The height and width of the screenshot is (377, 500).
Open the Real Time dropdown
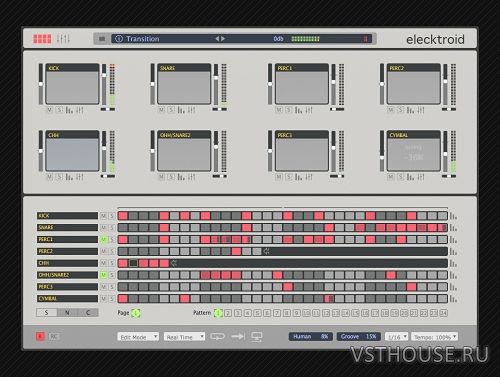click(x=184, y=337)
